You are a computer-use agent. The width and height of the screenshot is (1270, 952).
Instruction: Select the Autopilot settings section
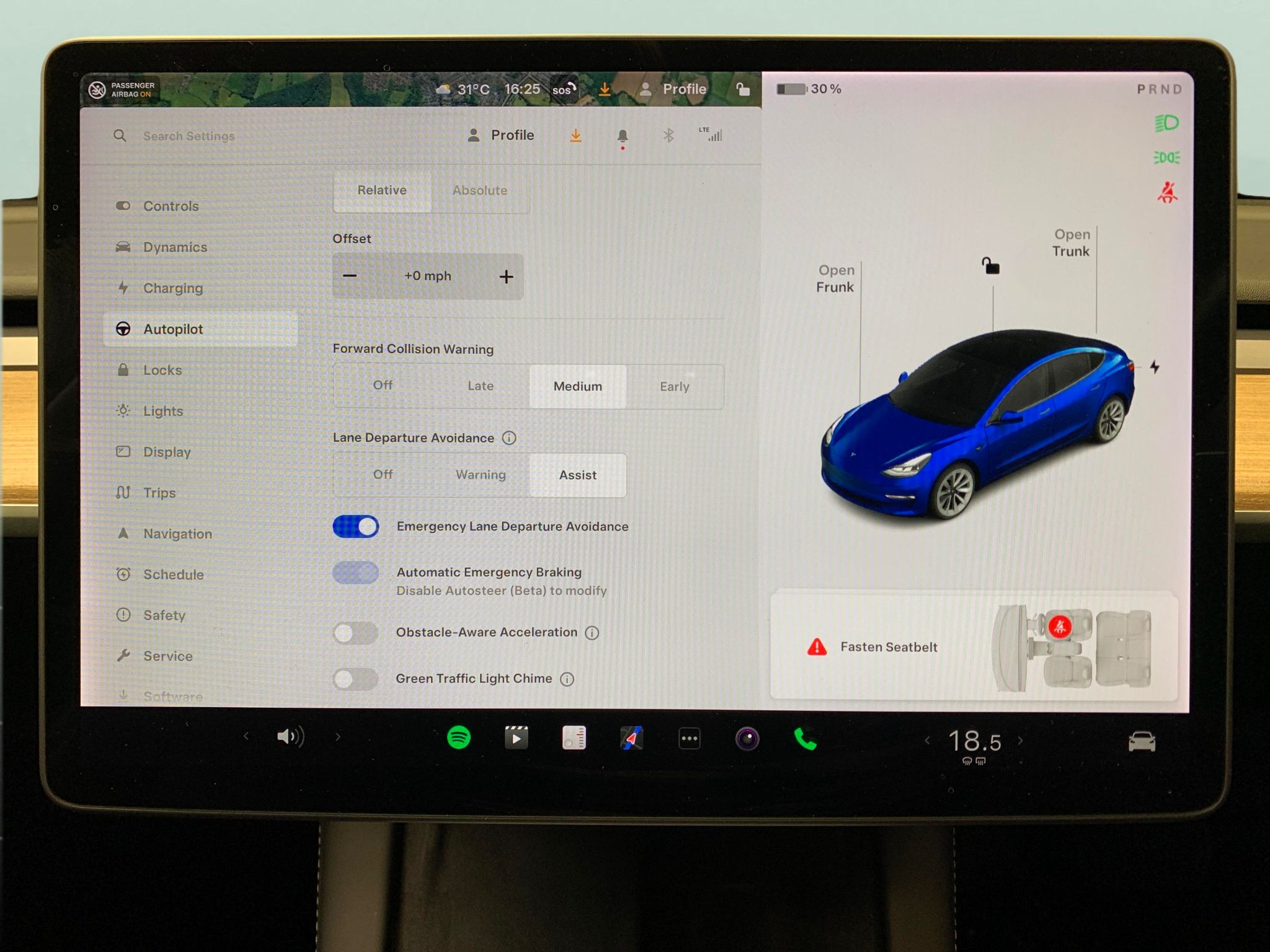(200, 329)
